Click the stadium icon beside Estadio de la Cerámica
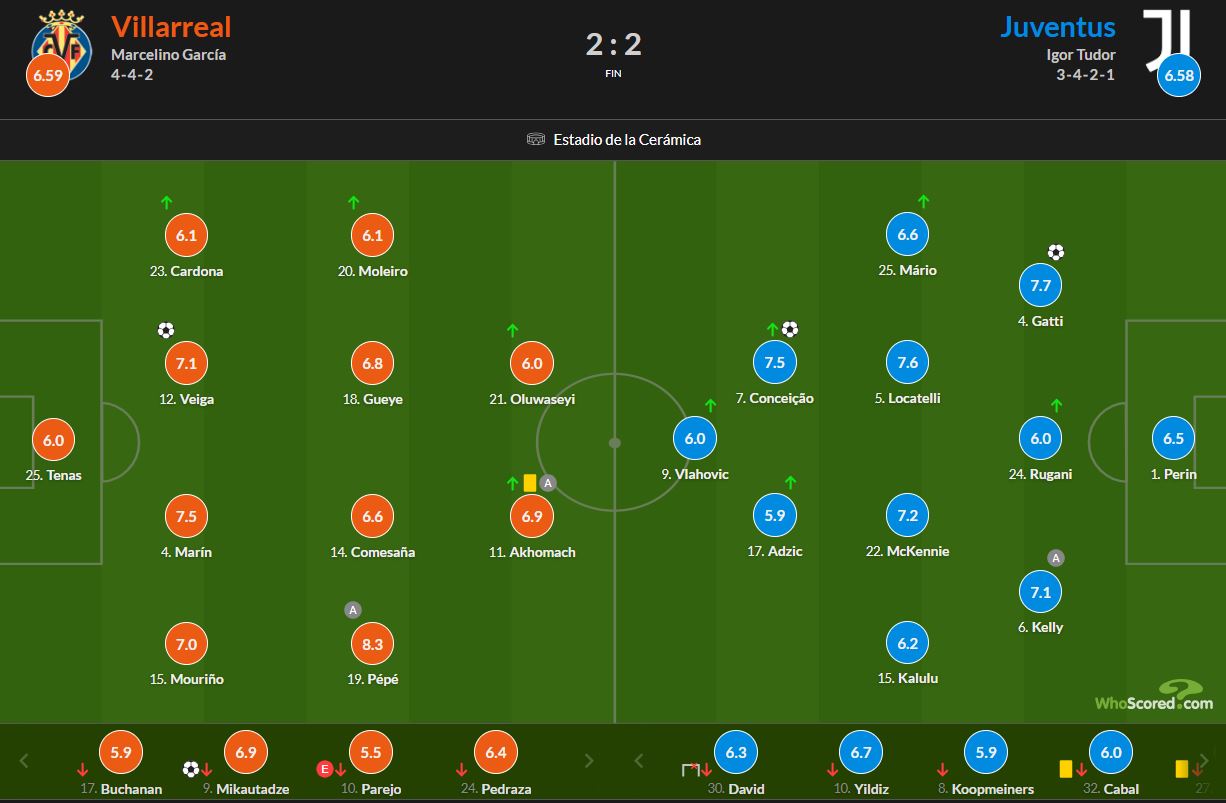Viewport: 1226px width, 803px height. click(536, 140)
